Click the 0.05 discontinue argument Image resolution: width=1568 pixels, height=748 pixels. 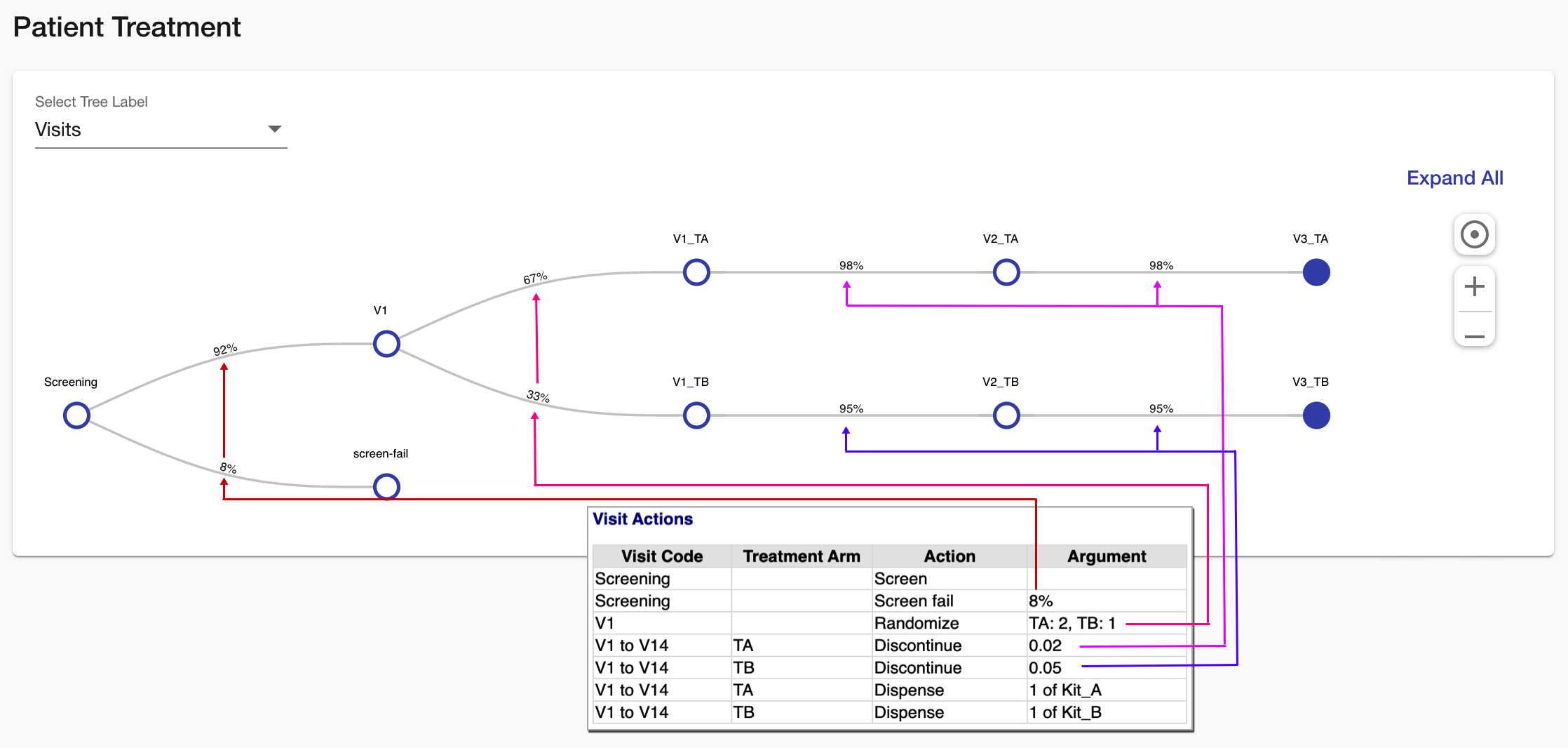1045,668
